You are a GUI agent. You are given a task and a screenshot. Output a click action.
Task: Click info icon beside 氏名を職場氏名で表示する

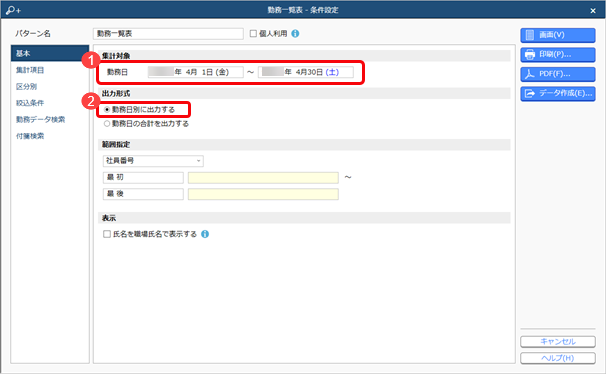[205, 234]
